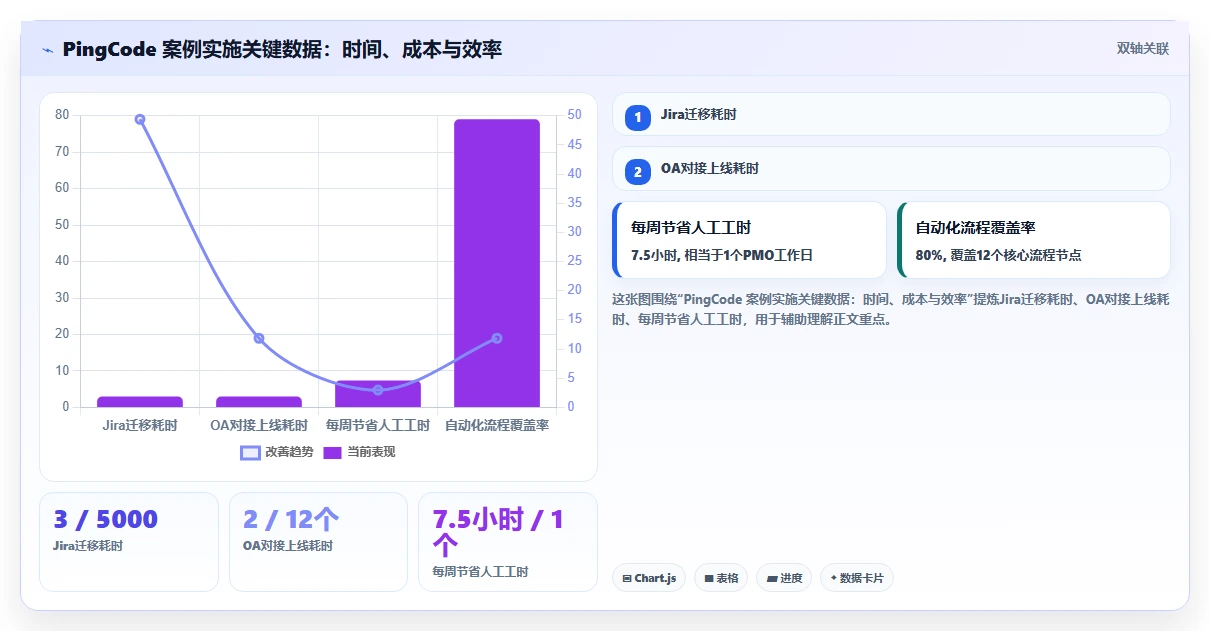Click the 表格 tag chip

pyautogui.click(x=721, y=578)
